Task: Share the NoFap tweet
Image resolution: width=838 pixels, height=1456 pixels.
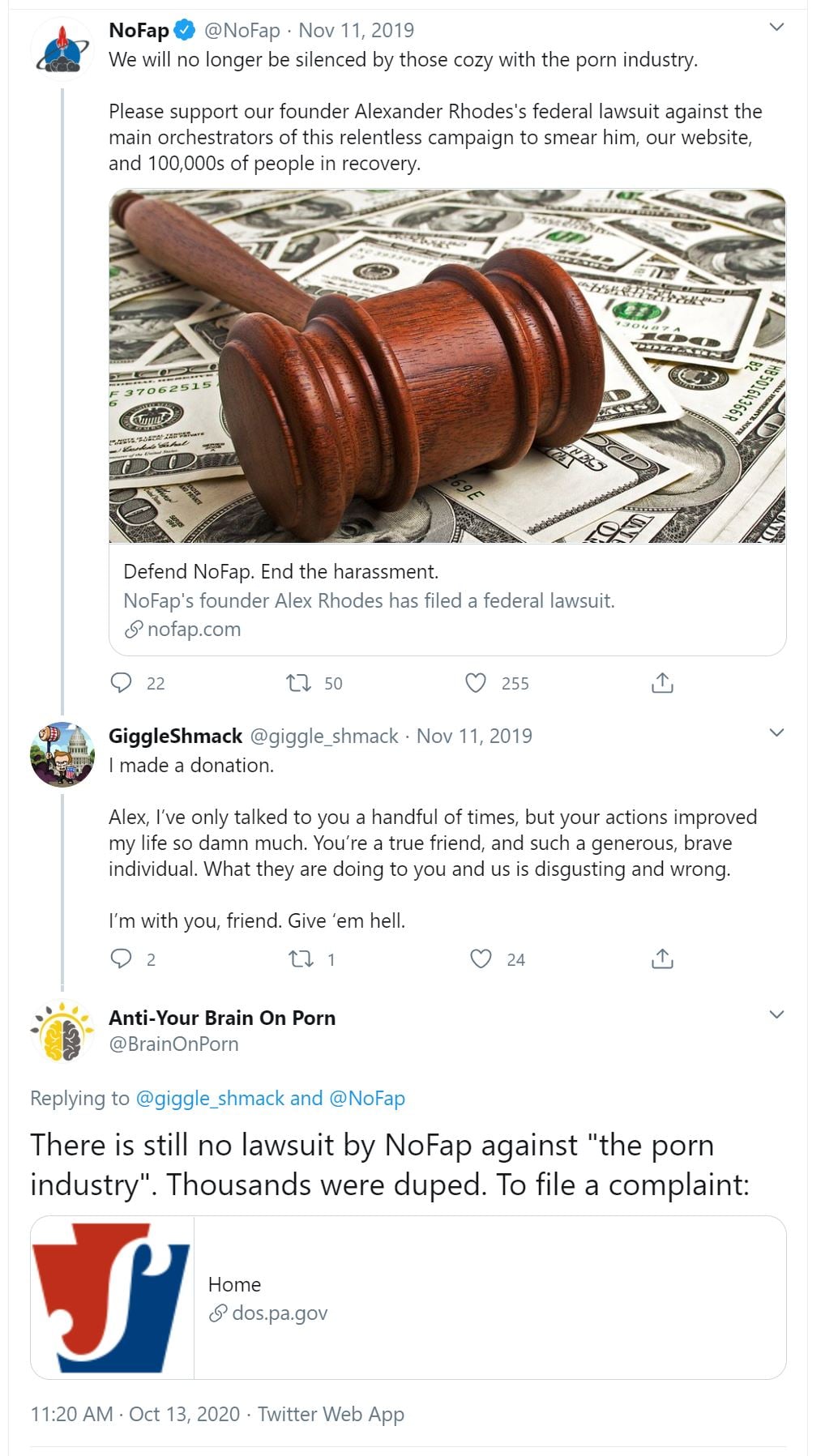Action: click(x=662, y=683)
